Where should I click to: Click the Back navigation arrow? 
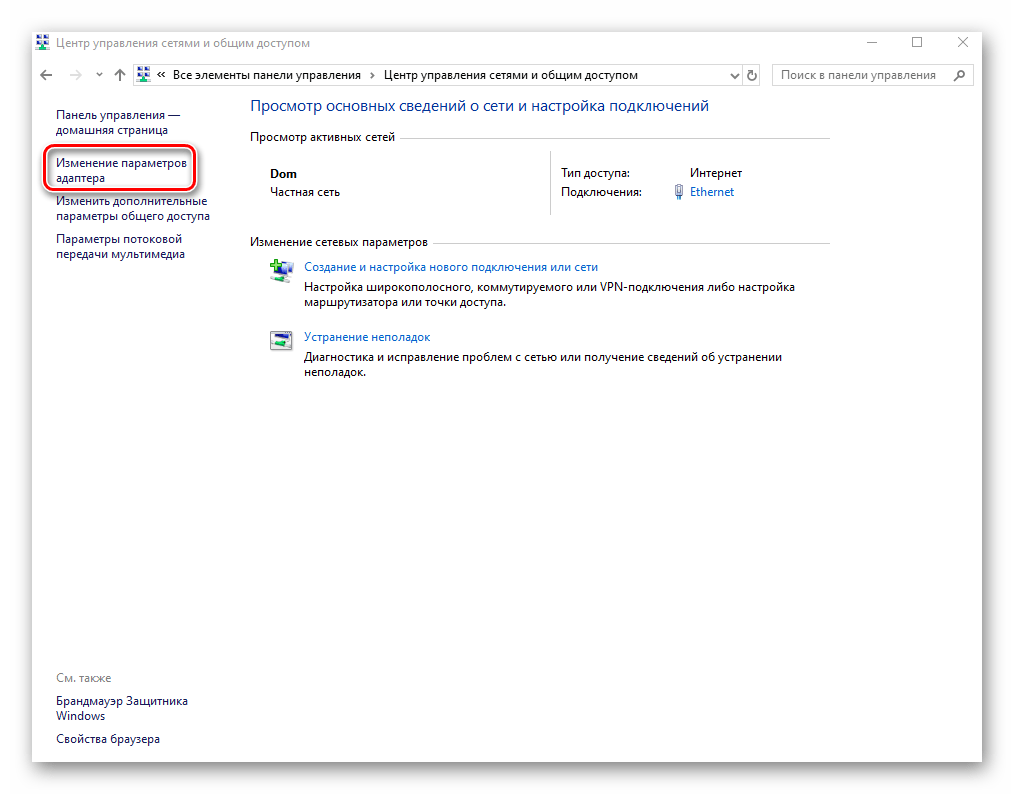pyautogui.click(x=46, y=75)
